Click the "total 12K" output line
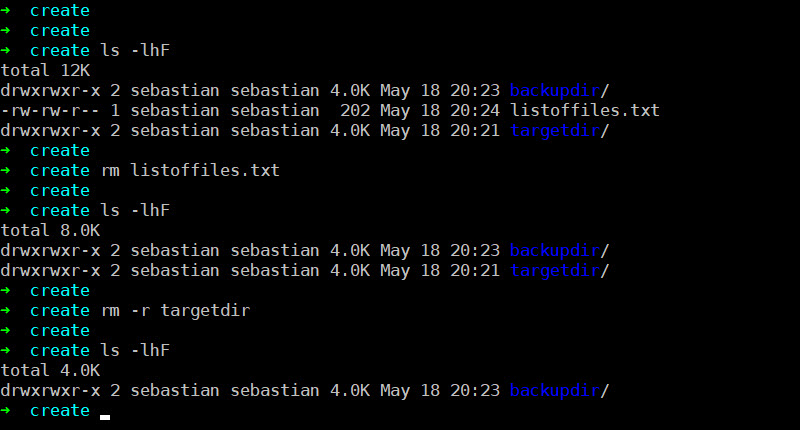Viewport: 800px width, 430px height. (45, 70)
